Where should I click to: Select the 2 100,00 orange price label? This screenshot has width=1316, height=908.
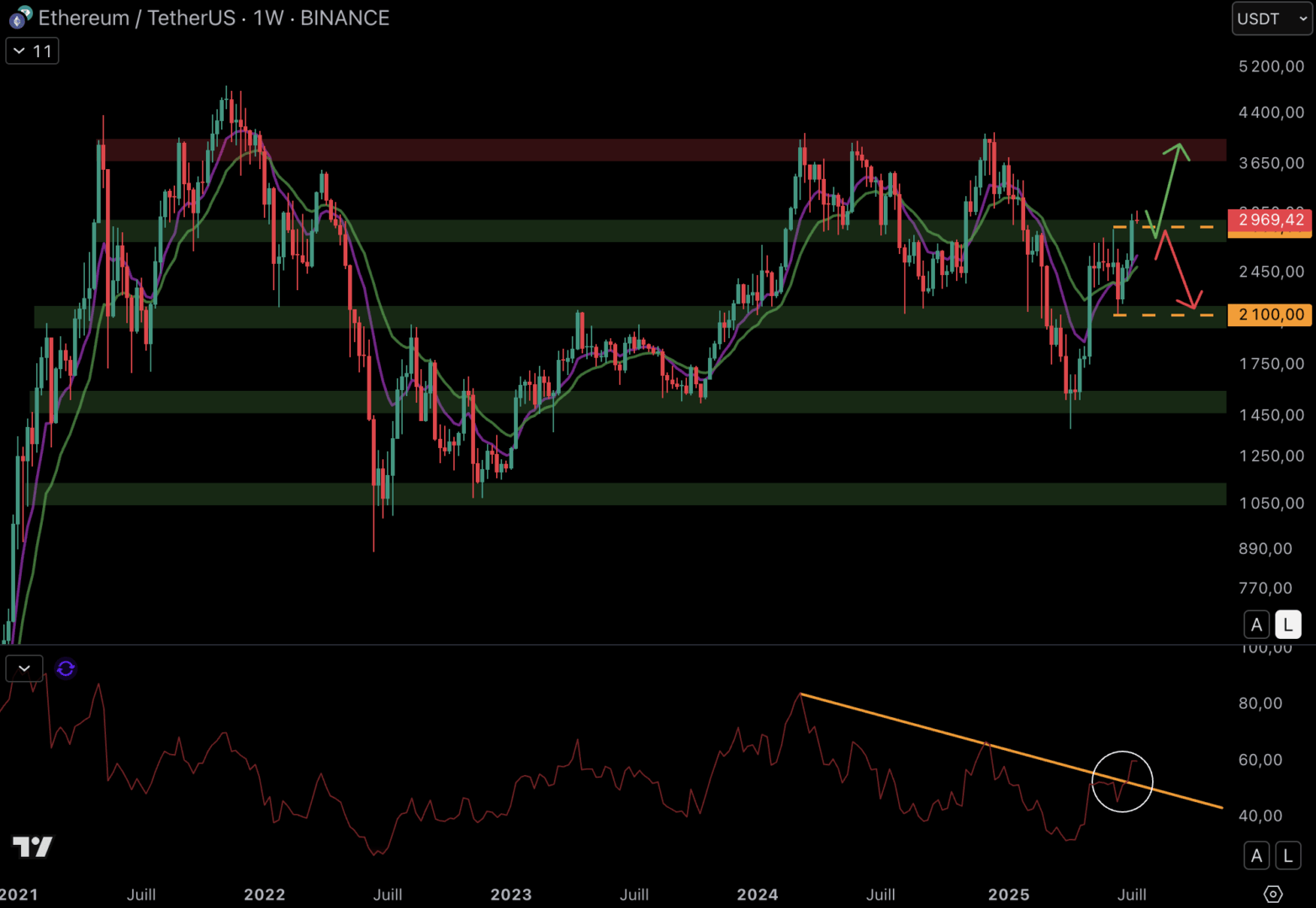pyautogui.click(x=1270, y=314)
